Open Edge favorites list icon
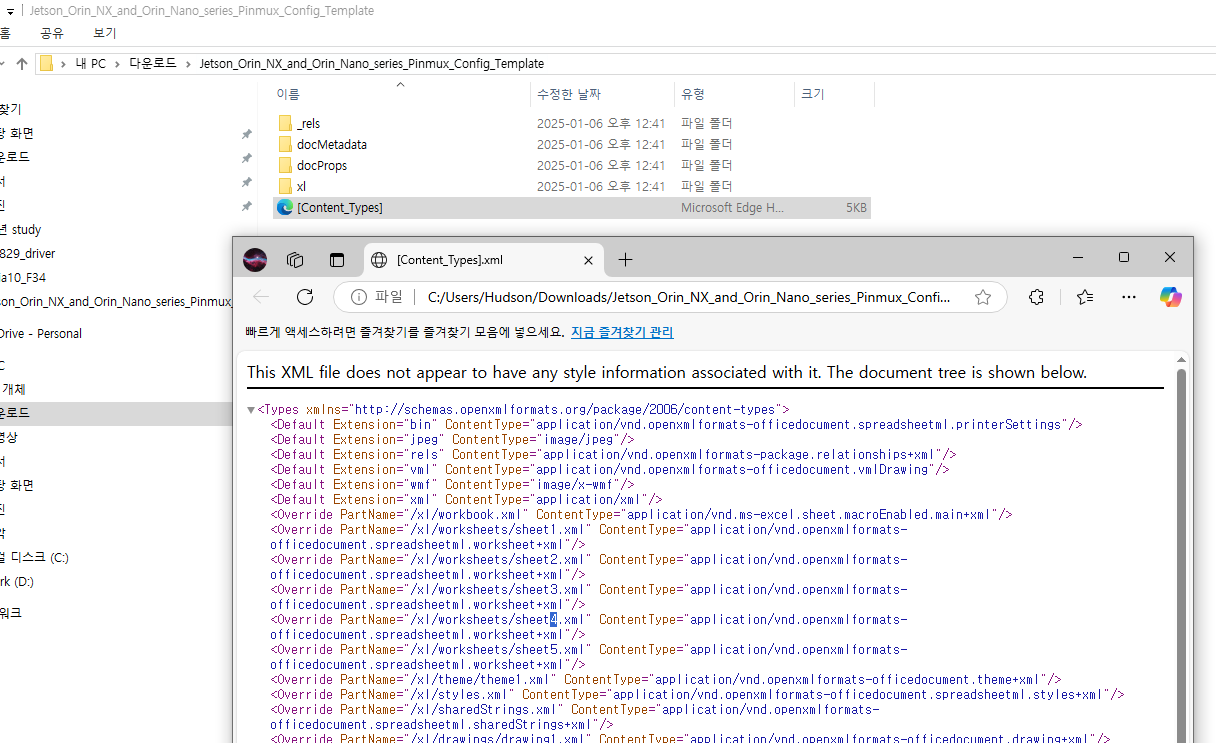Viewport: 1216px width, 743px height. pyautogui.click(x=1085, y=297)
